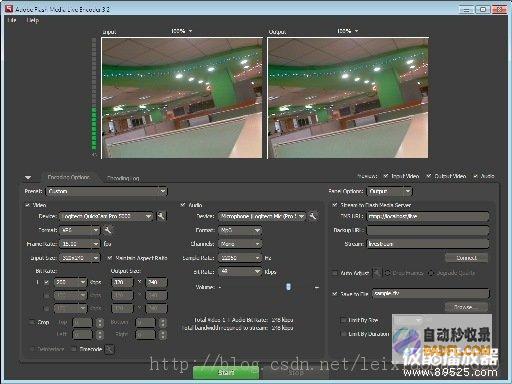
Task: Click the Input video preview
Action: point(182,98)
